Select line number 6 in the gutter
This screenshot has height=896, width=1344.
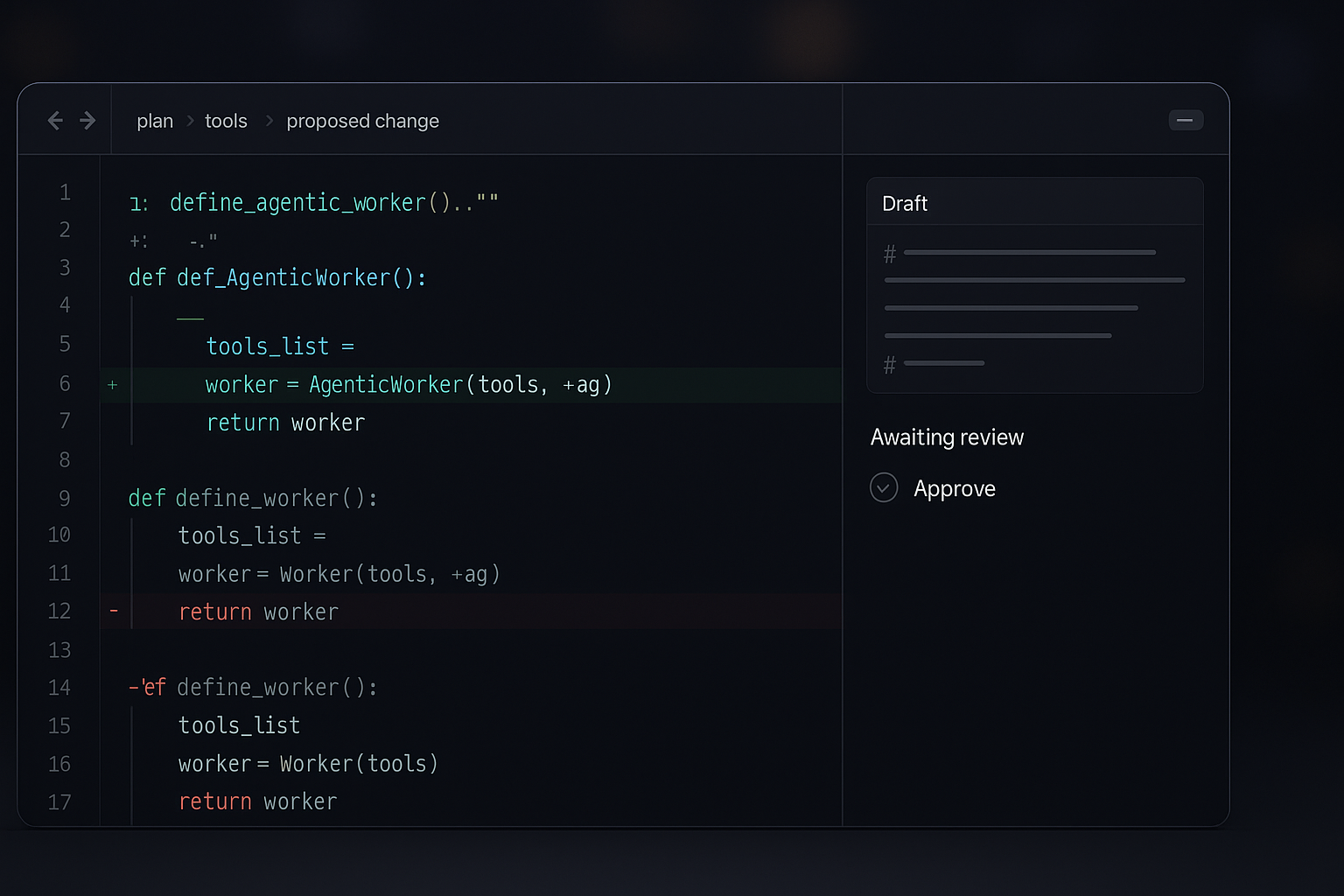pos(65,383)
